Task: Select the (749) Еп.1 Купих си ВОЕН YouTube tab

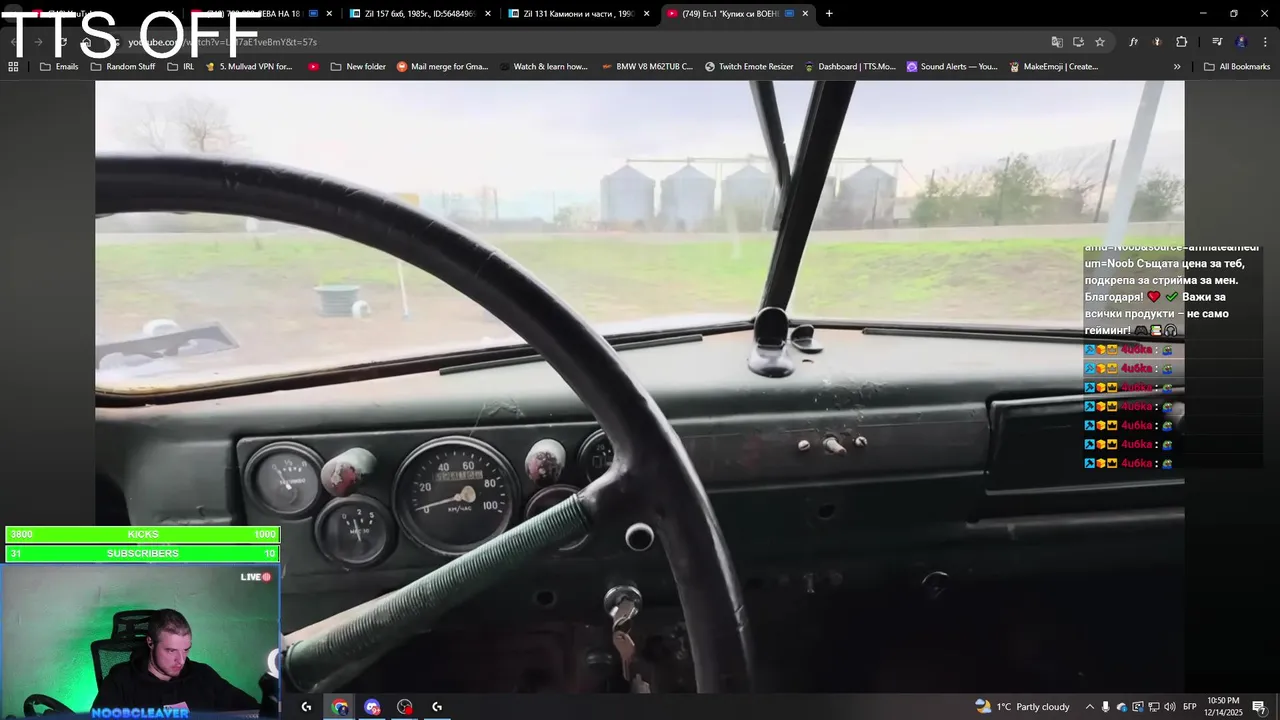Action: (737, 14)
